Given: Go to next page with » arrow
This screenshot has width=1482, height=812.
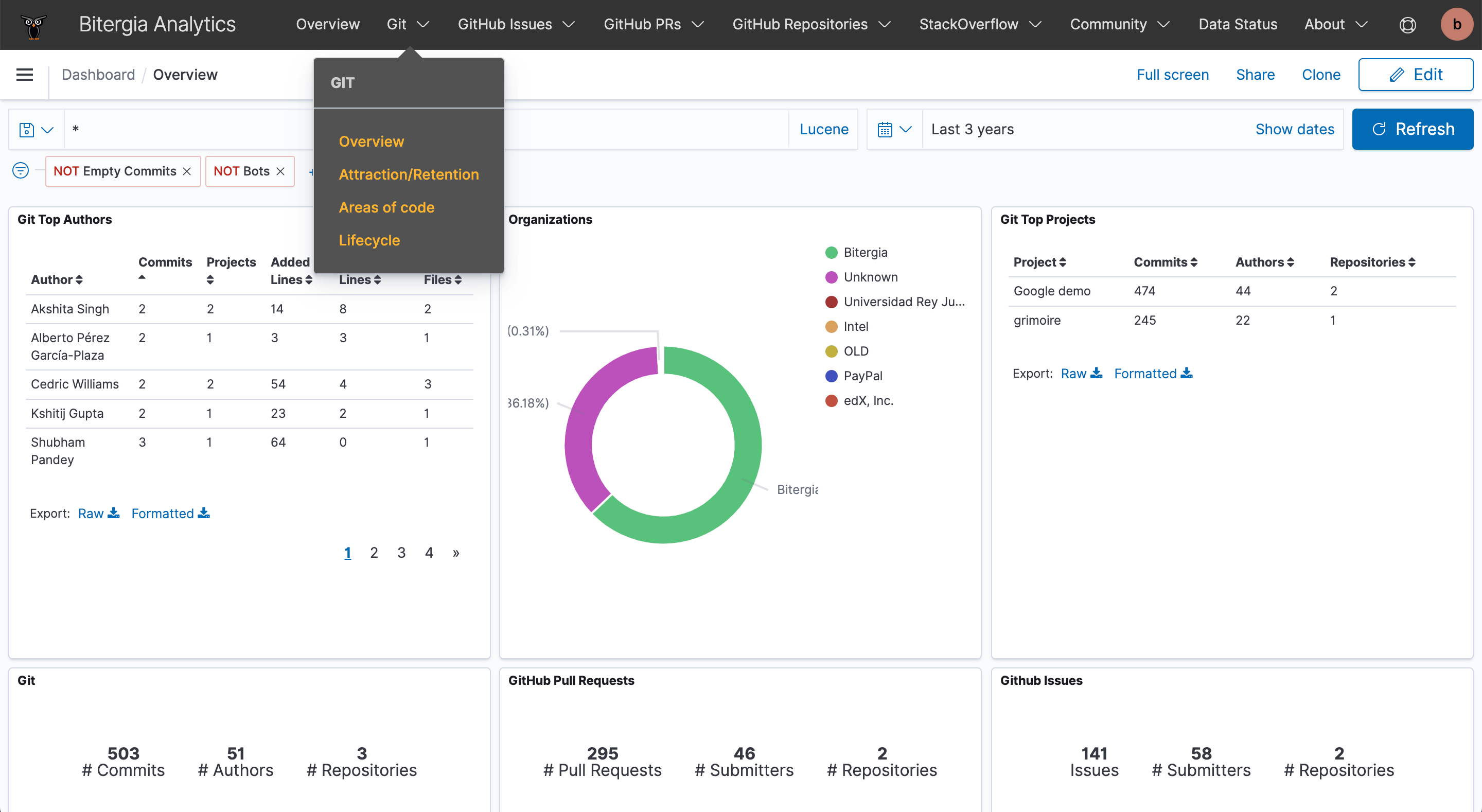Looking at the screenshot, I should tap(455, 553).
